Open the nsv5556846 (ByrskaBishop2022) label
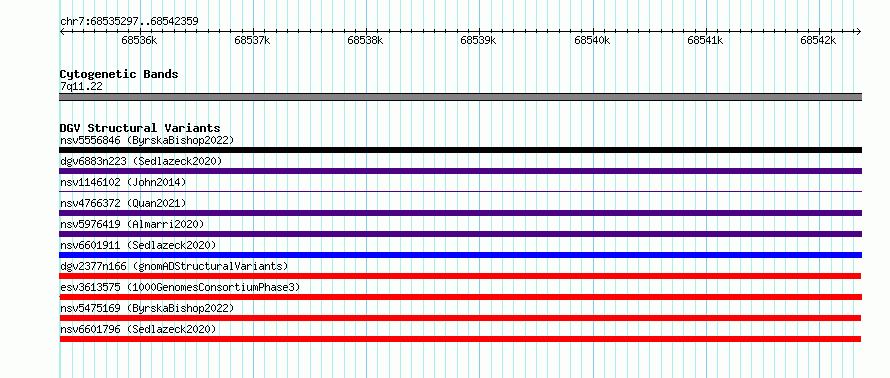 pos(147,140)
